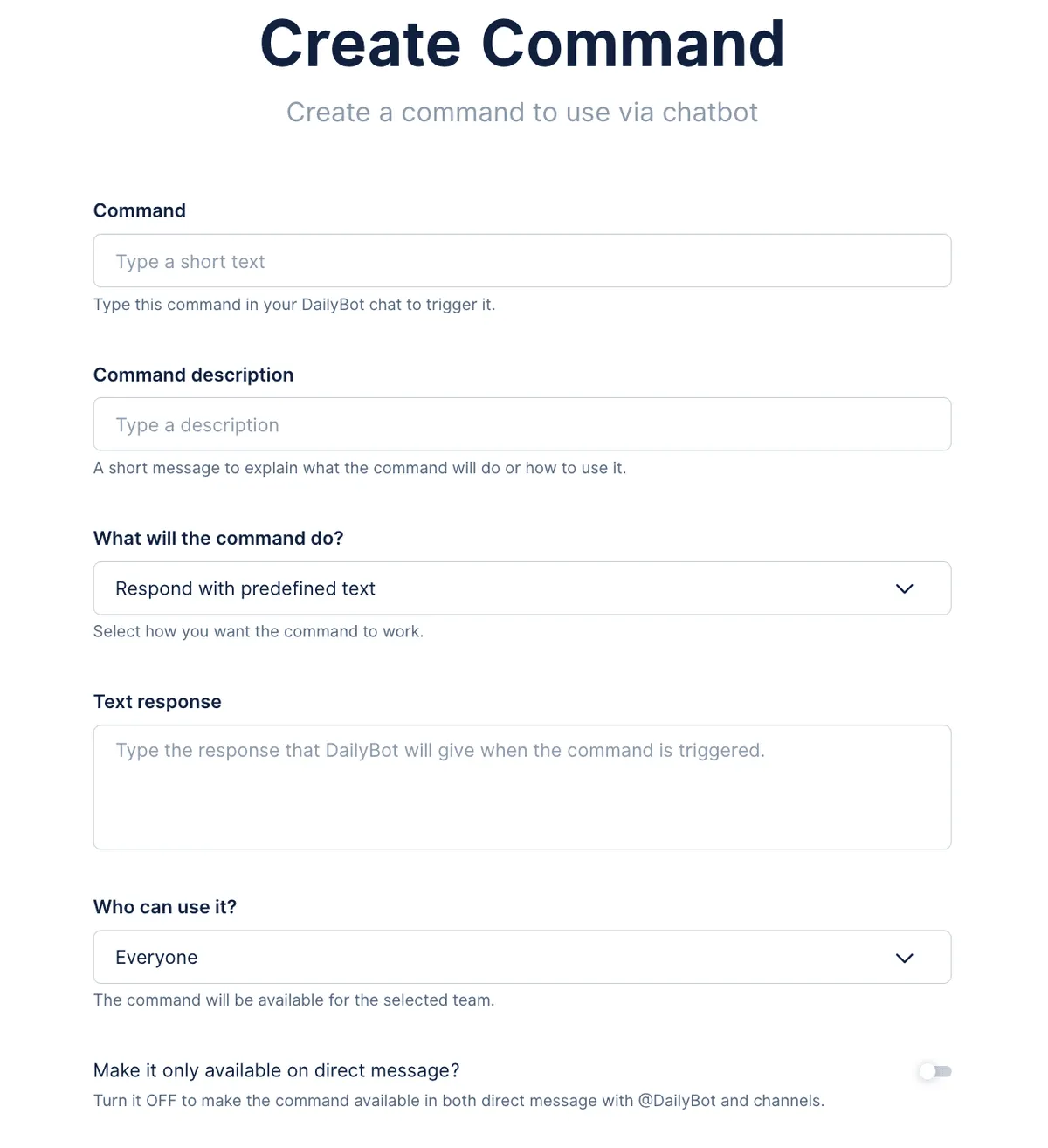
Task: Click the 'What will the command do?' label
Action: click(218, 538)
